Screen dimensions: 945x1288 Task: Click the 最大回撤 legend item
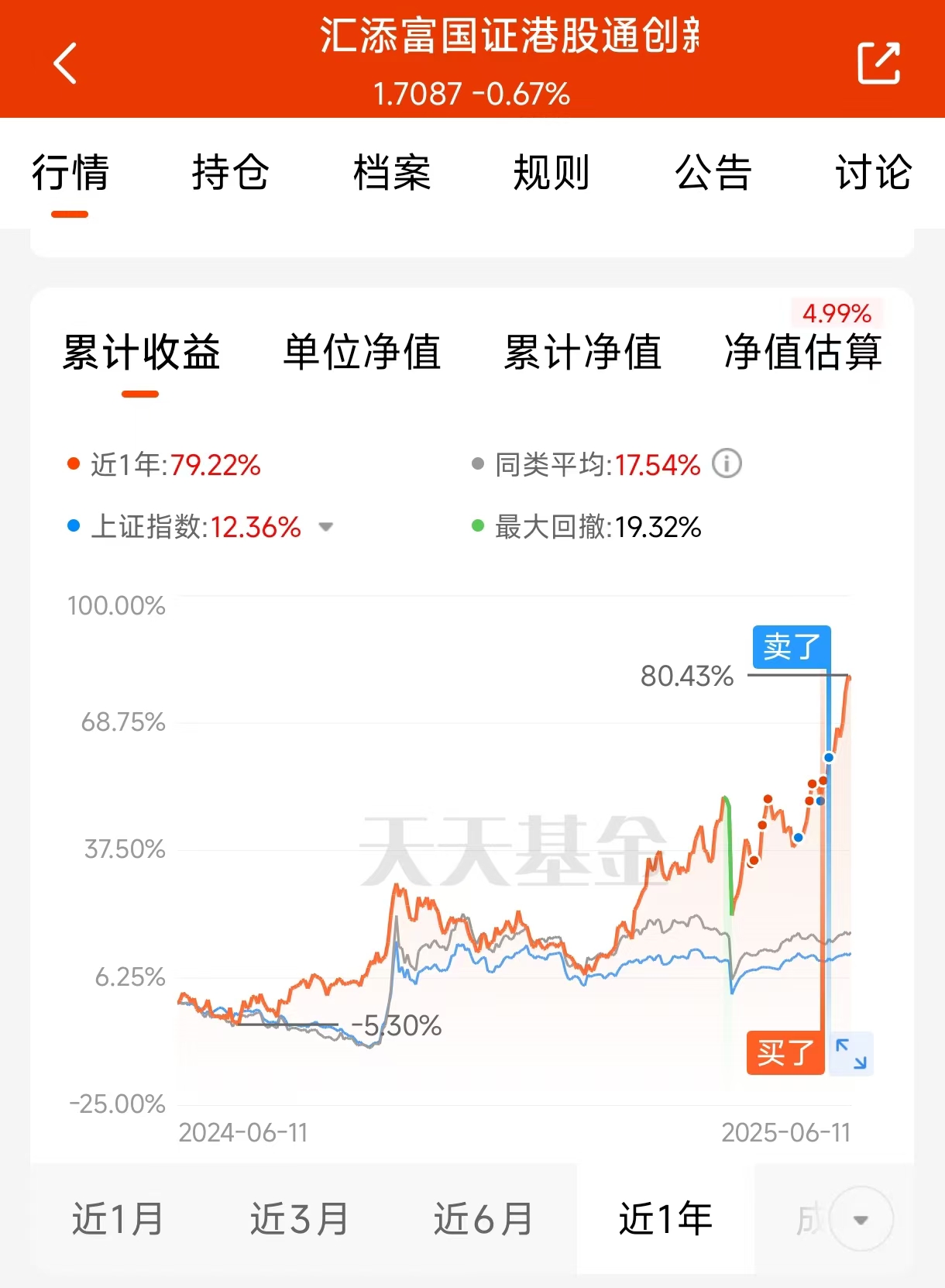[x=587, y=527]
